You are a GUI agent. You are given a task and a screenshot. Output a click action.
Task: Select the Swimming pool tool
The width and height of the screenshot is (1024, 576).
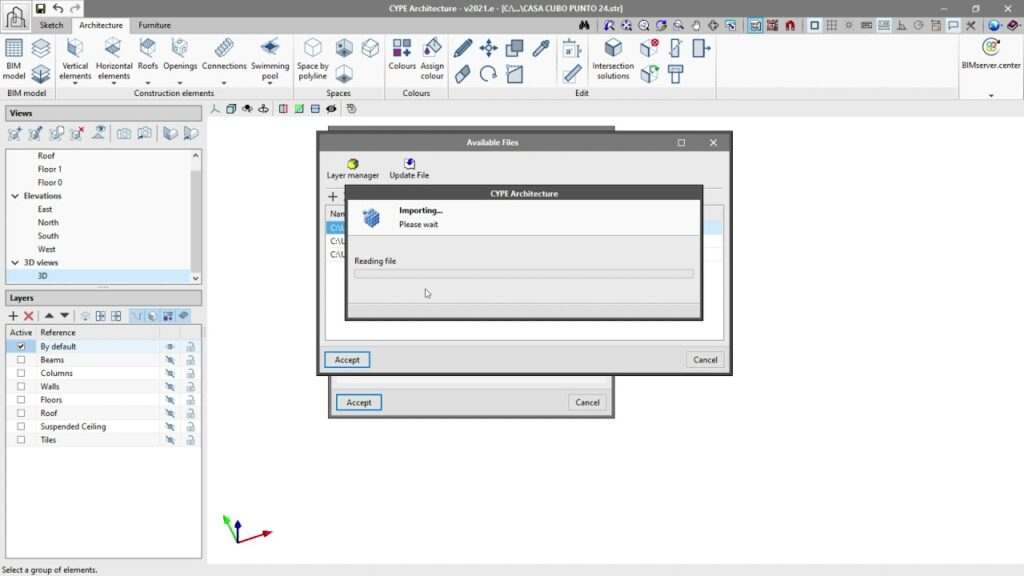(x=270, y=58)
